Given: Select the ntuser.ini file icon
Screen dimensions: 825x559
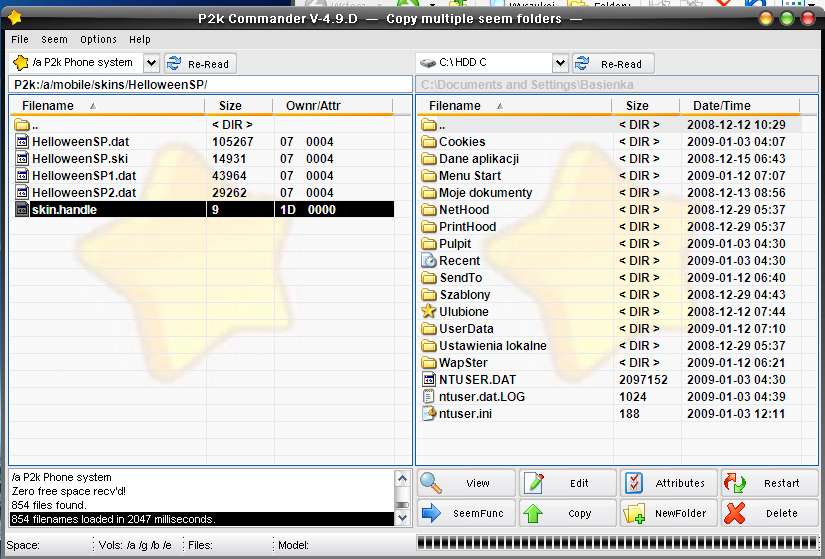Looking at the screenshot, I should [429, 413].
